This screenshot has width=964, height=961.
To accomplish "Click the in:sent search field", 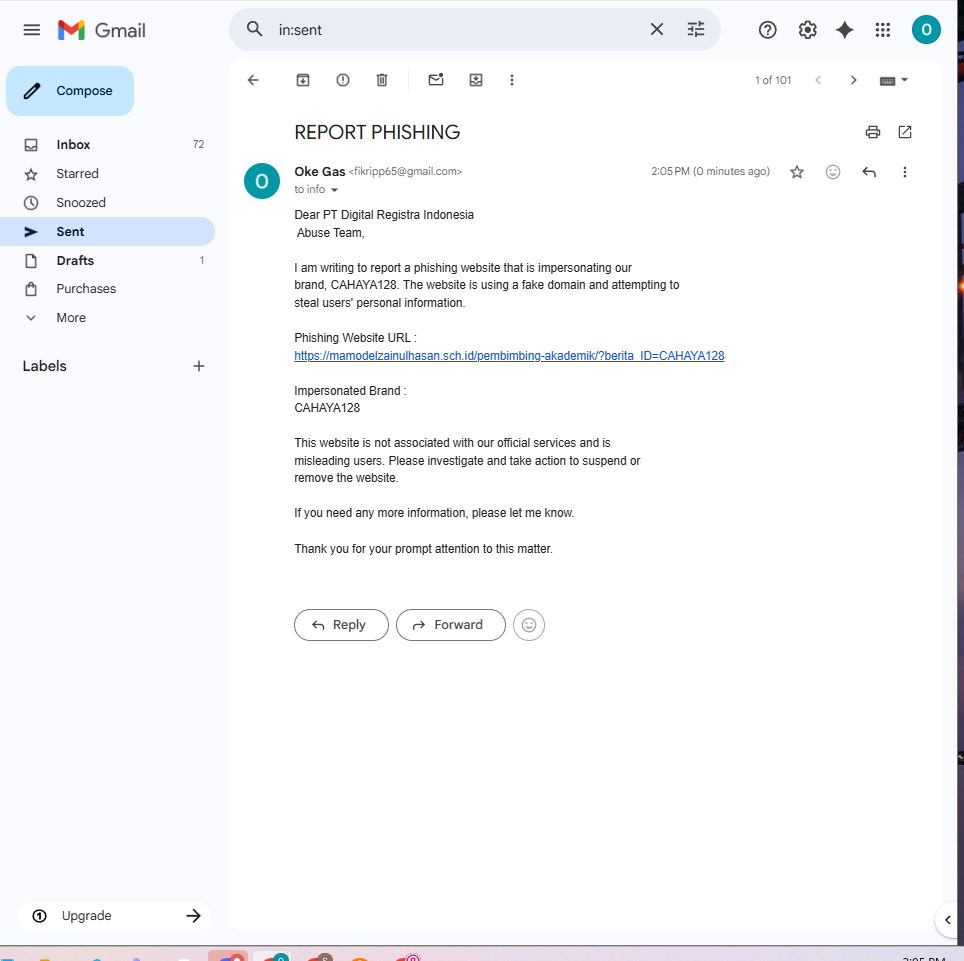I will point(458,30).
